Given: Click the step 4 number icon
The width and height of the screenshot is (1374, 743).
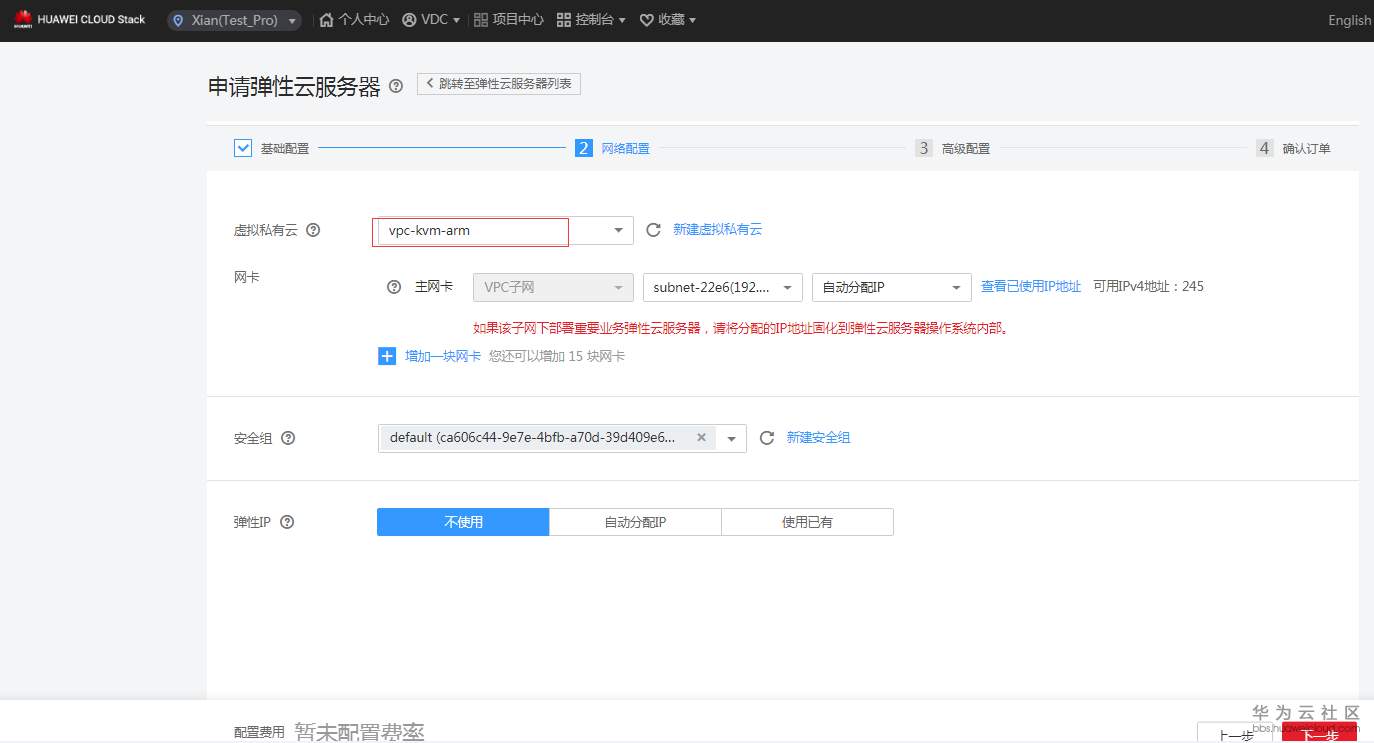Looking at the screenshot, I should click(x=1265, y=148).
